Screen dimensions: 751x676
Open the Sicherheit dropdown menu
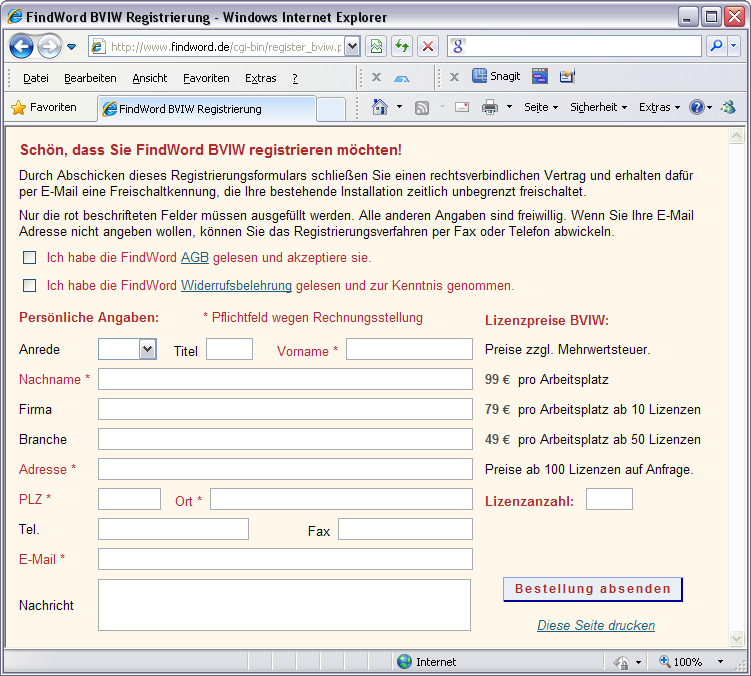[x=598, y=107]
